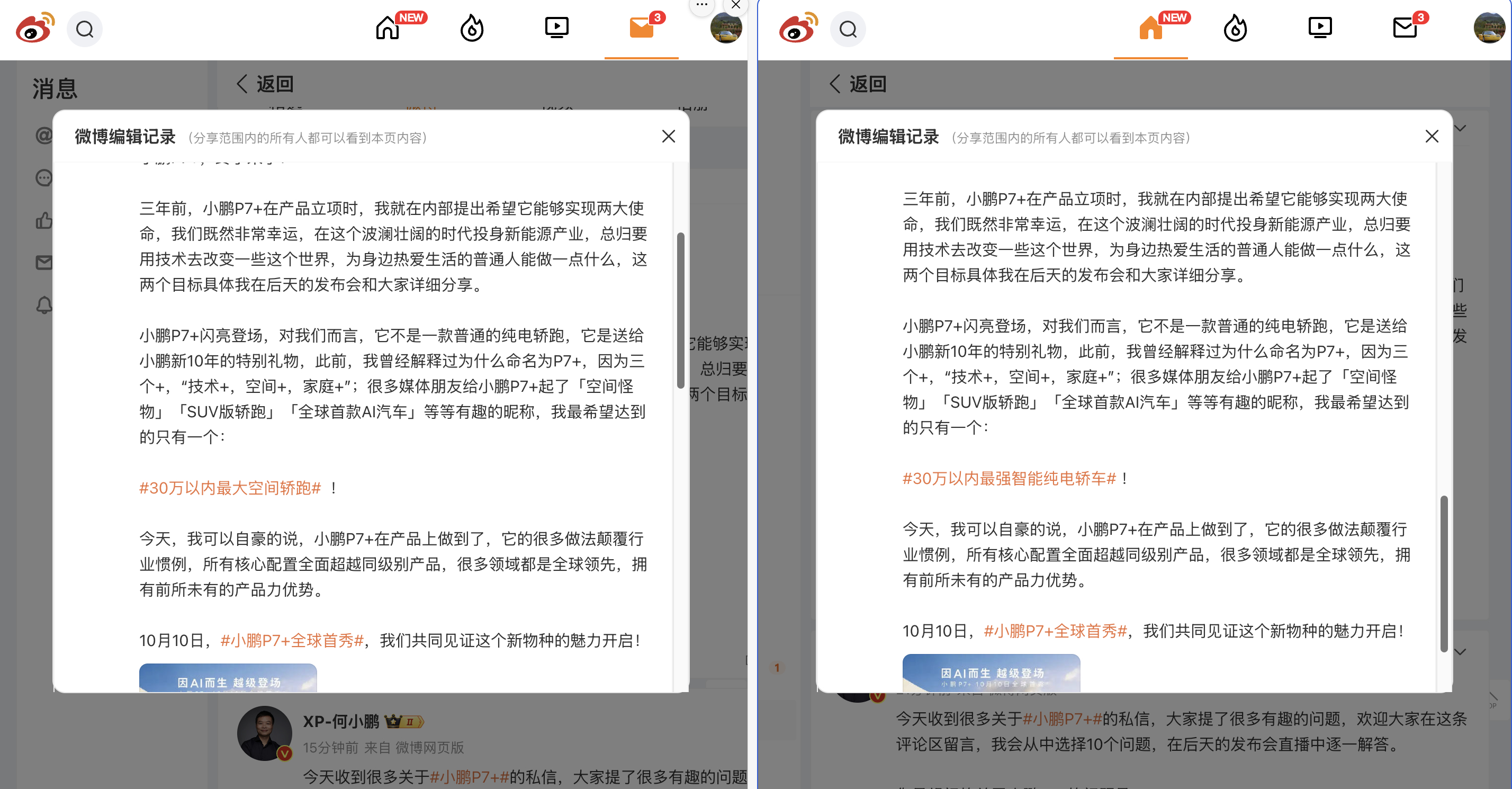Expand chevron near bottom right of right window
Image resolution: width=1512 pixels, height=789 pixels.
[1460, 652]
